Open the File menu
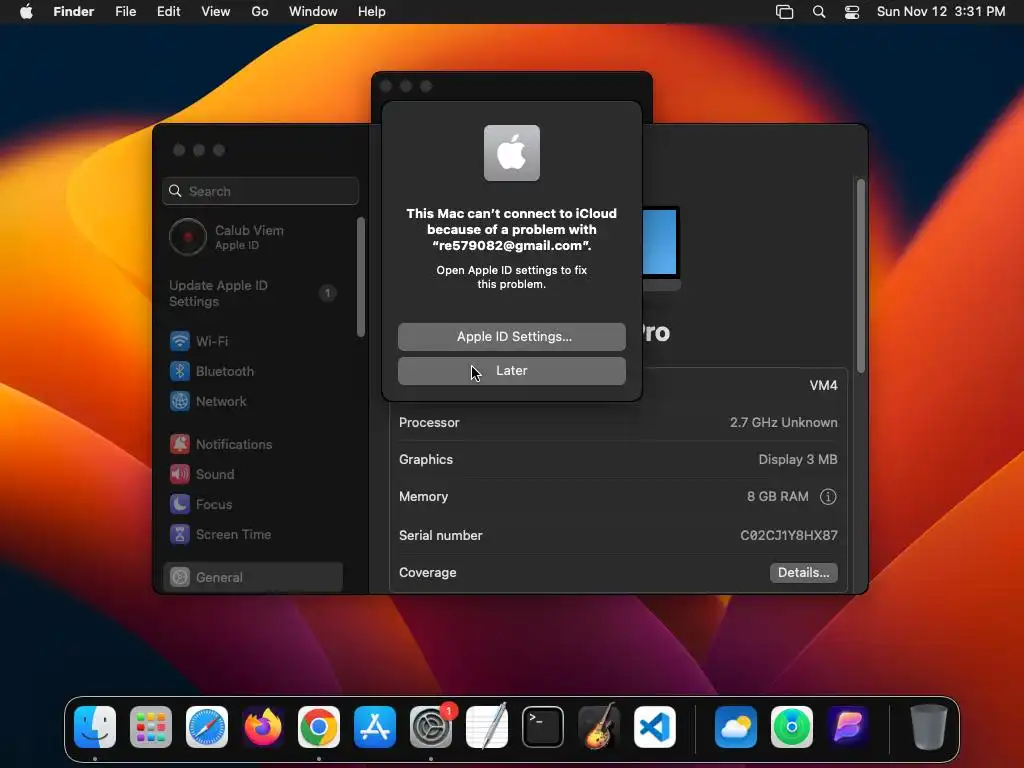Viewport: 1024px width, 768px height. pyautogui.click(x=125, y=12)
